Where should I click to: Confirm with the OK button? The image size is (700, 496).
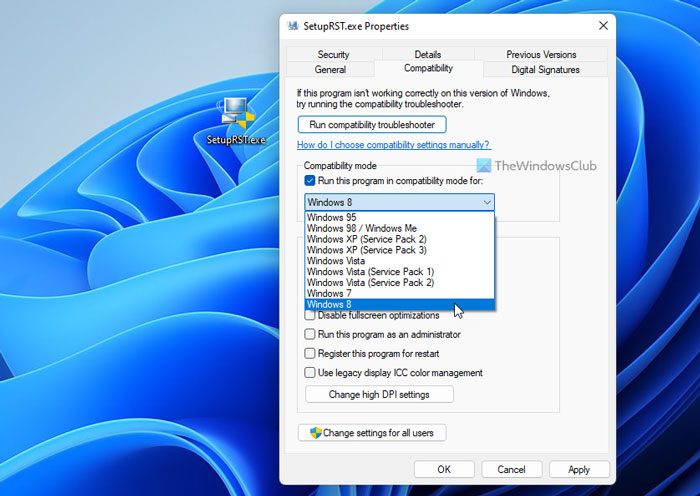point(444,469)
